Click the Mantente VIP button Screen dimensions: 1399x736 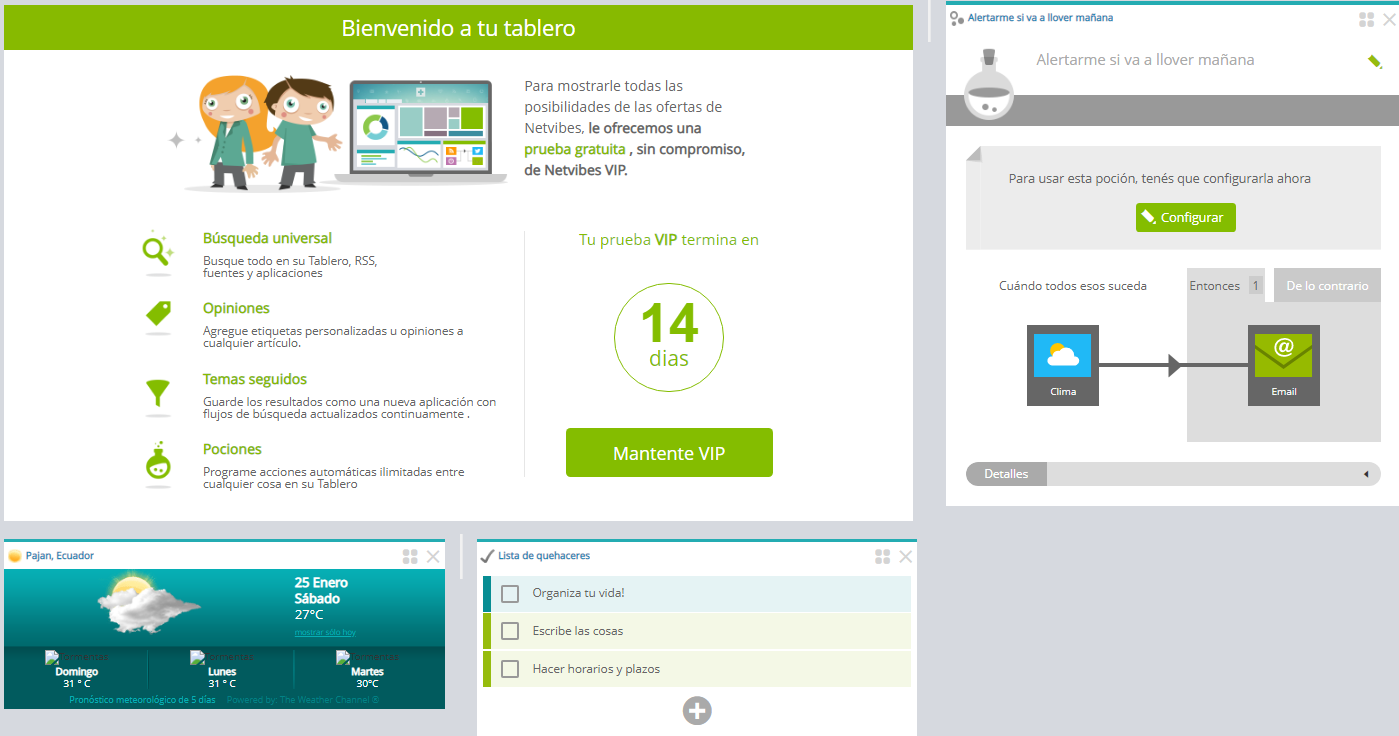coord(669,453)
